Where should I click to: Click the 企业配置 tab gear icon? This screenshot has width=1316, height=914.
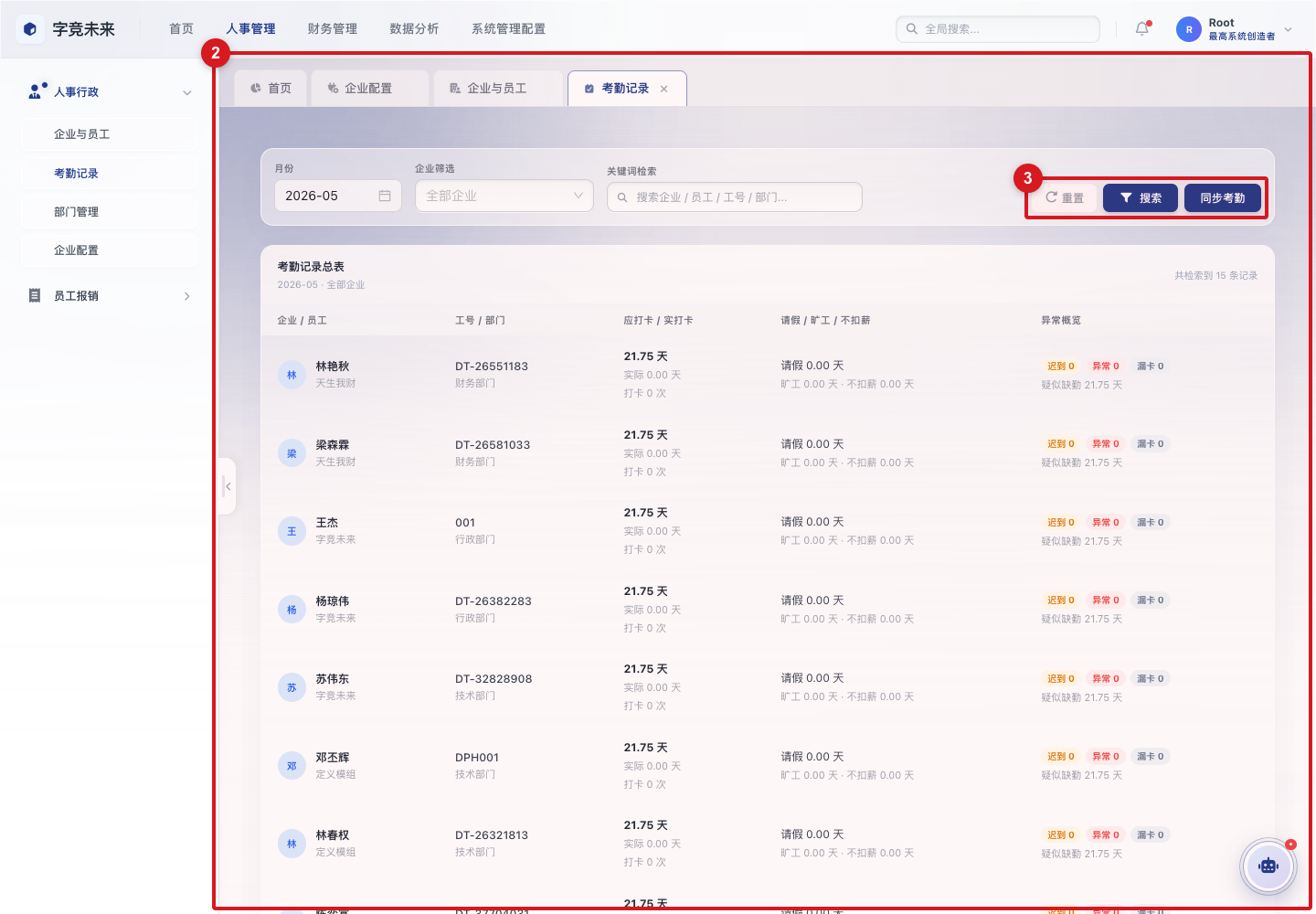(x=333, y=89)
